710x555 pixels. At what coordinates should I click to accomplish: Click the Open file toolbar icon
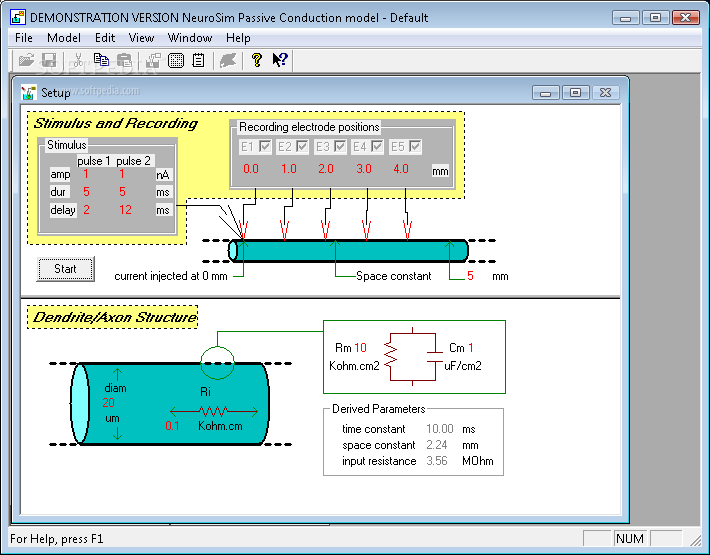pos(27,60)
